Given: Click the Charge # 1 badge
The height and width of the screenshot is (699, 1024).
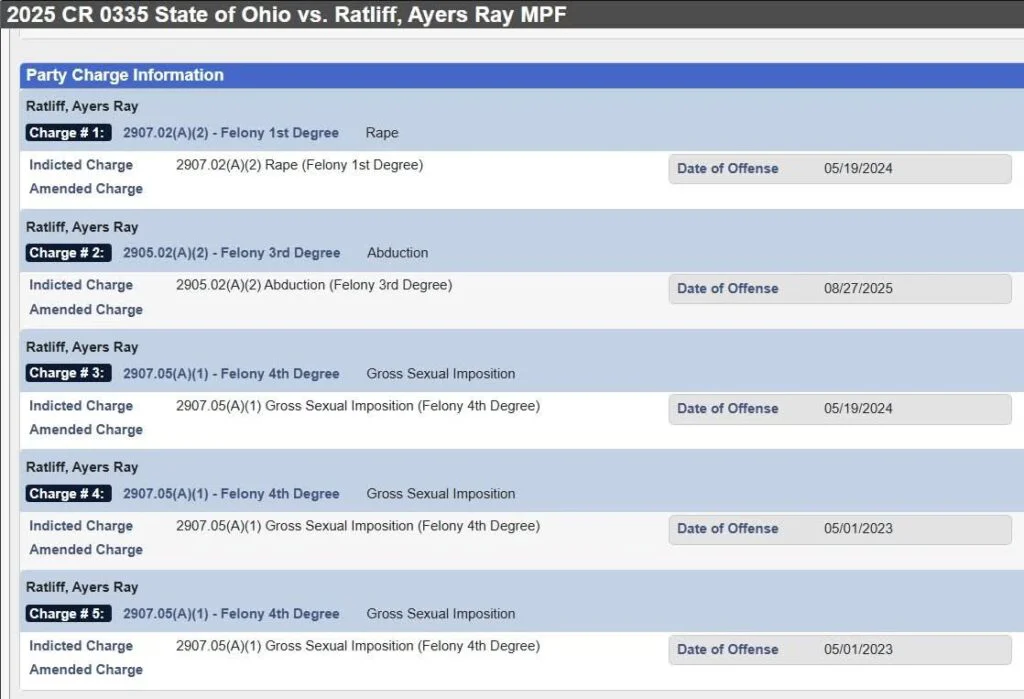Looking at the screenshot, I should click(69, 133).
